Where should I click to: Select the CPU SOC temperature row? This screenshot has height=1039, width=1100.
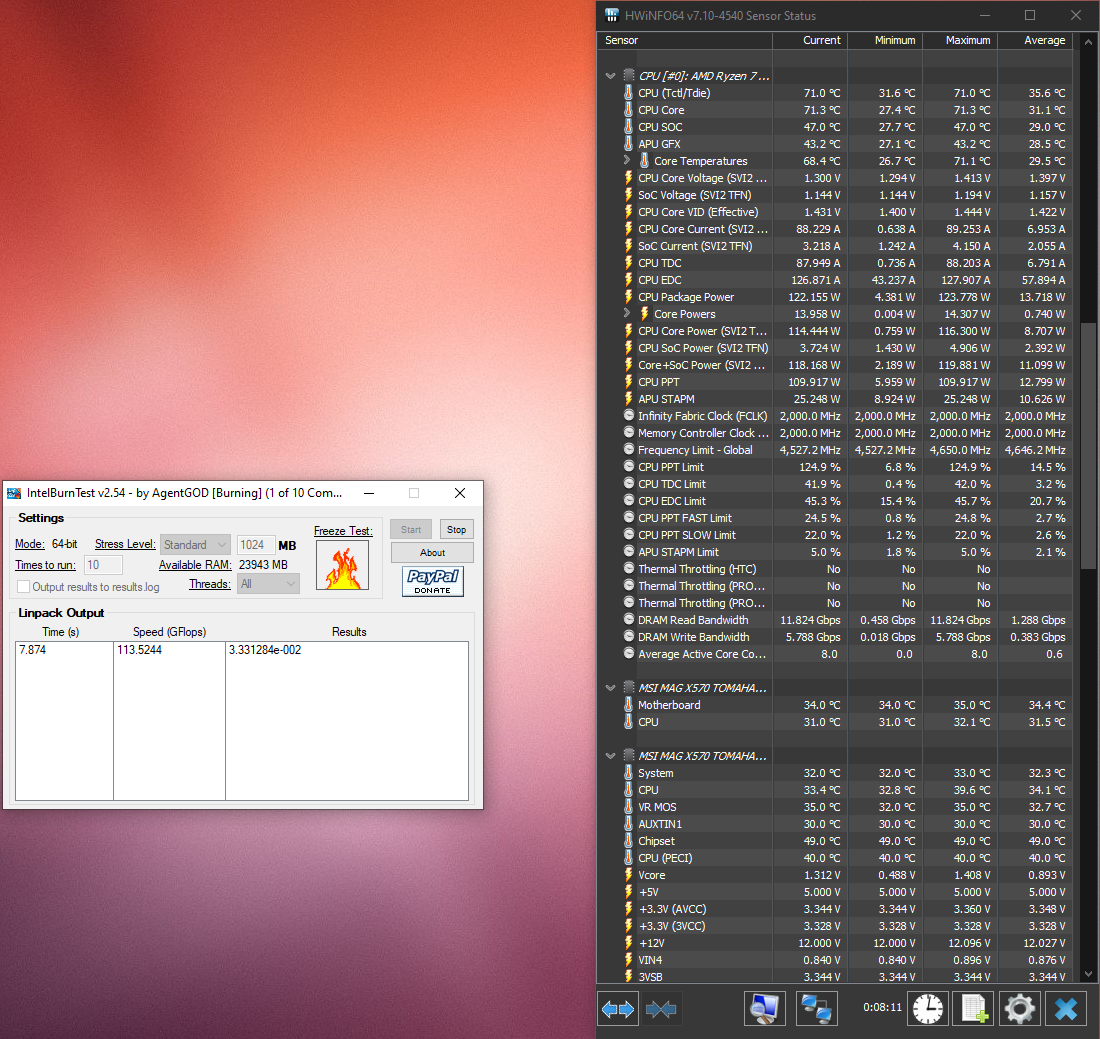point(835,127)
